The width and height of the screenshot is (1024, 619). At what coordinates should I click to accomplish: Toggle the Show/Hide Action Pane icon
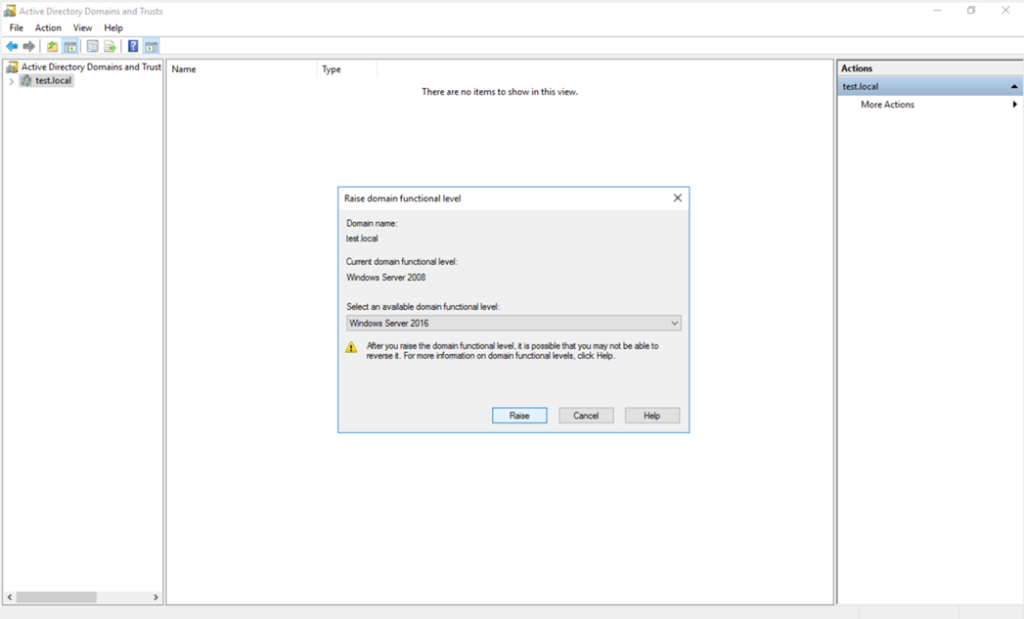152,46
